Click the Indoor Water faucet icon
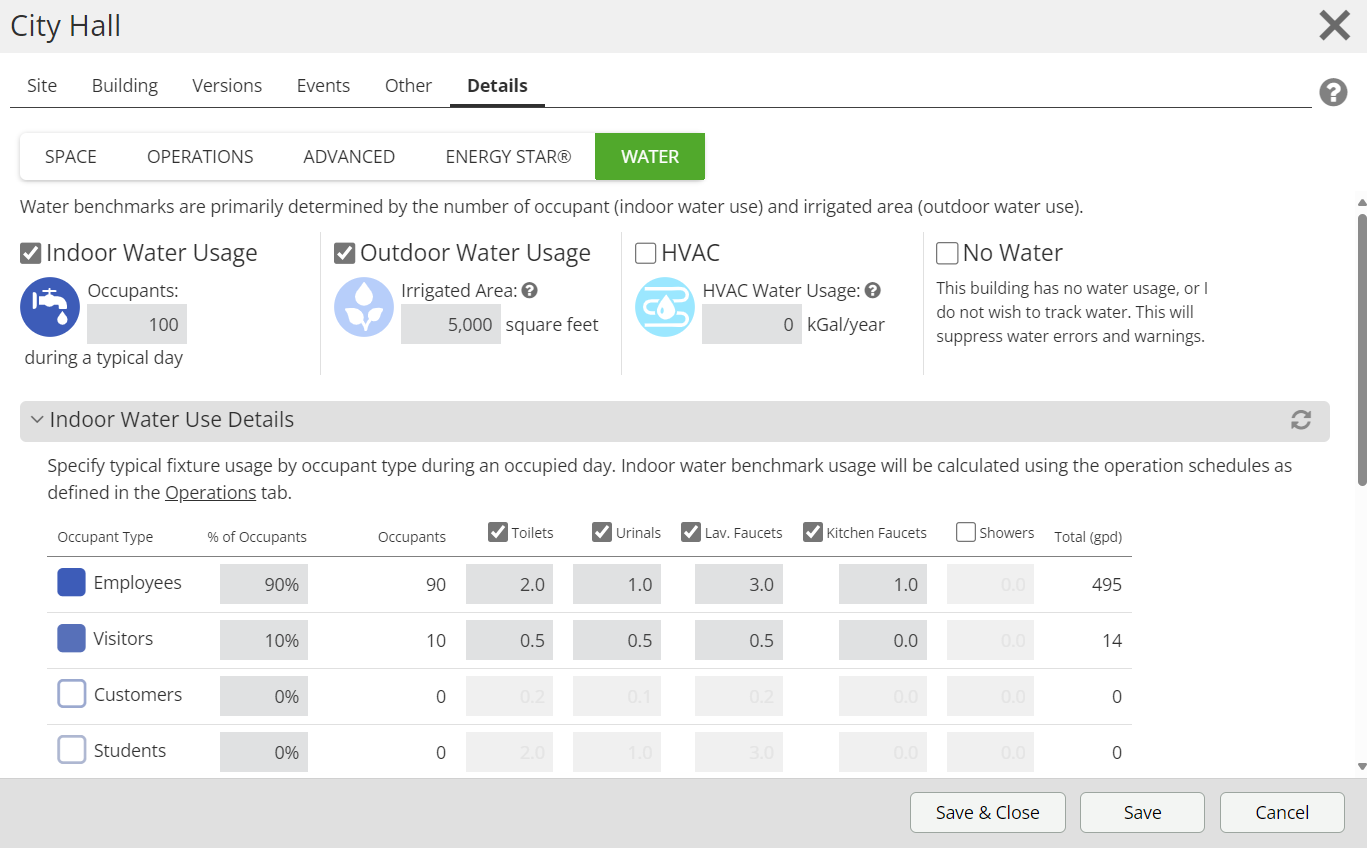 (x=50, y=307)
